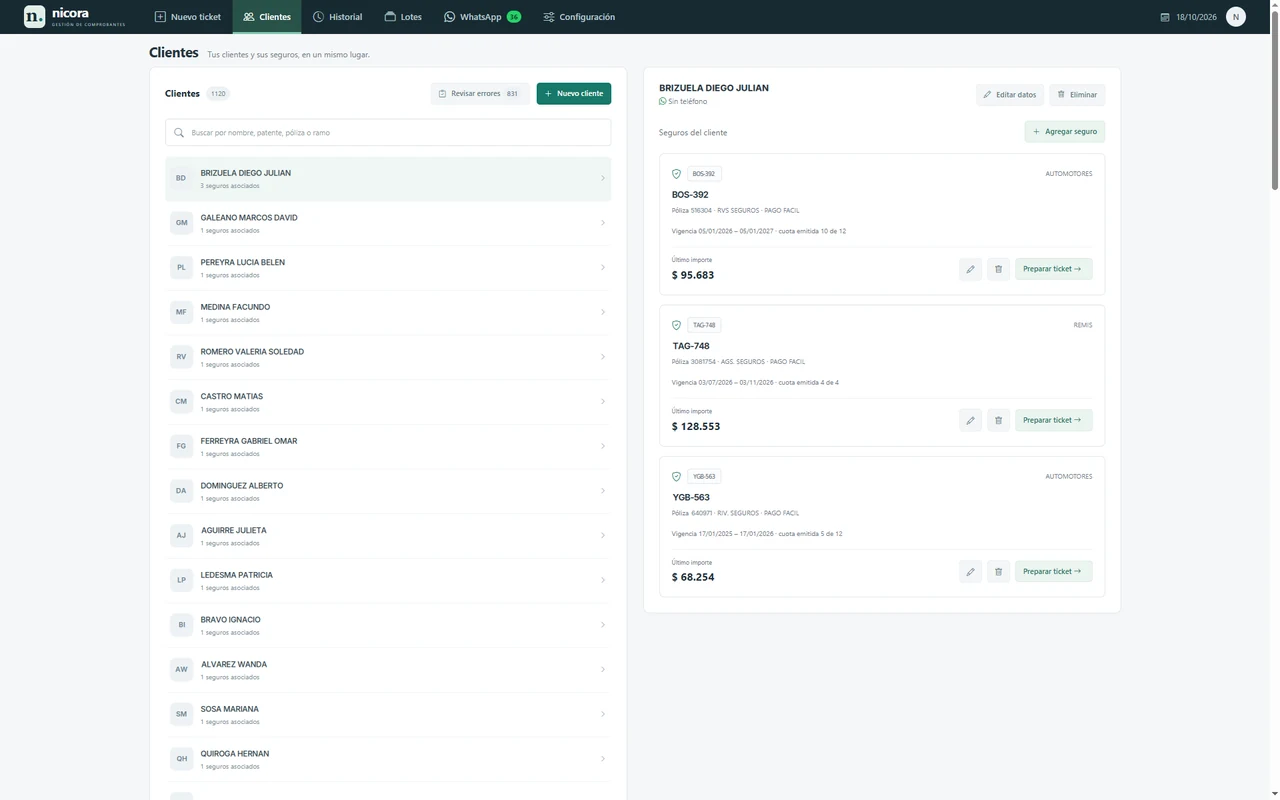Add insurance with Agregar seguro button
Screen dimensions: 1280x800
pyautogui.click(x=1065, y=132)
